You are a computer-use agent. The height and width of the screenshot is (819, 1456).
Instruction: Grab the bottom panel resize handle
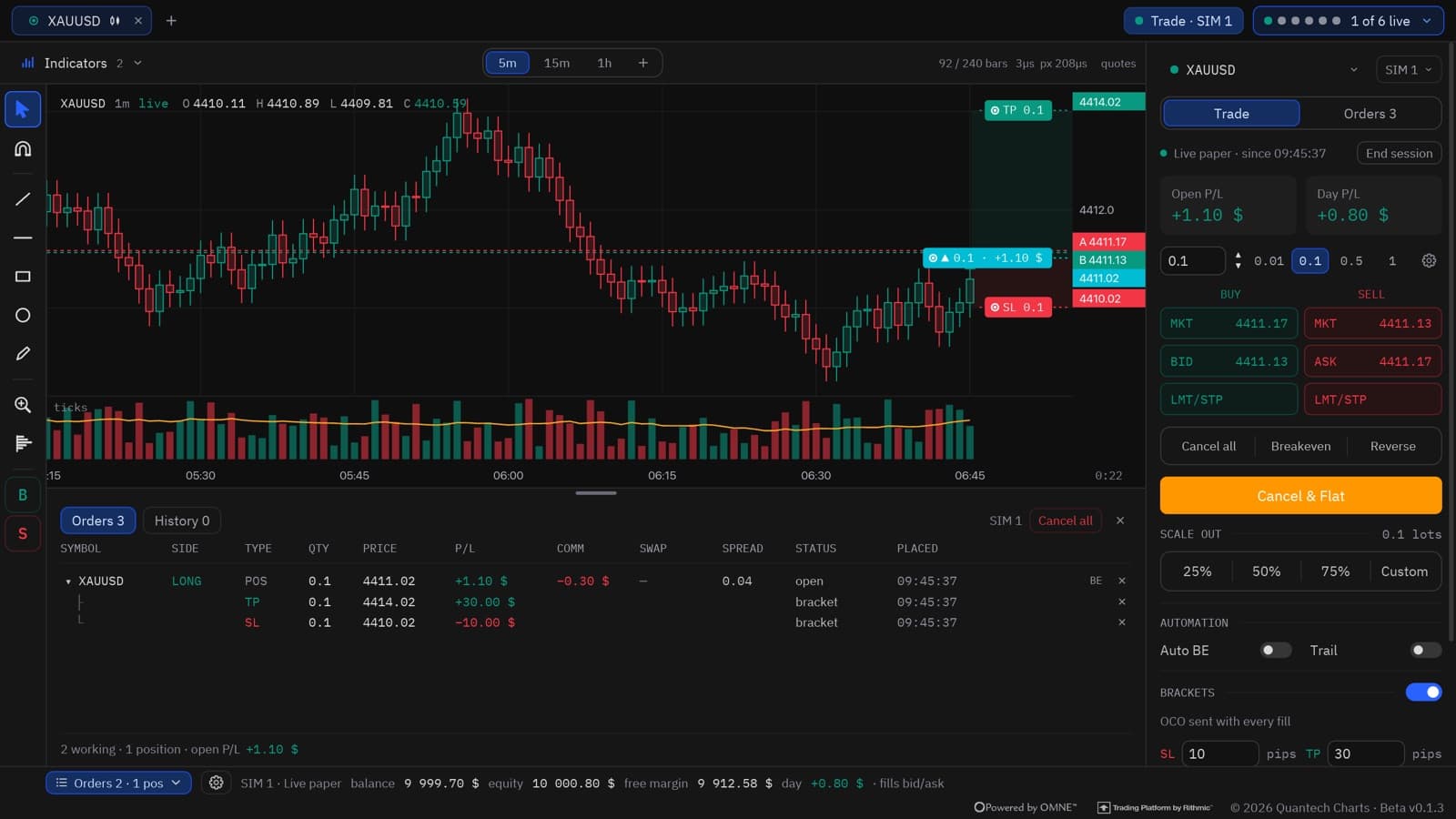pos(596,493)
